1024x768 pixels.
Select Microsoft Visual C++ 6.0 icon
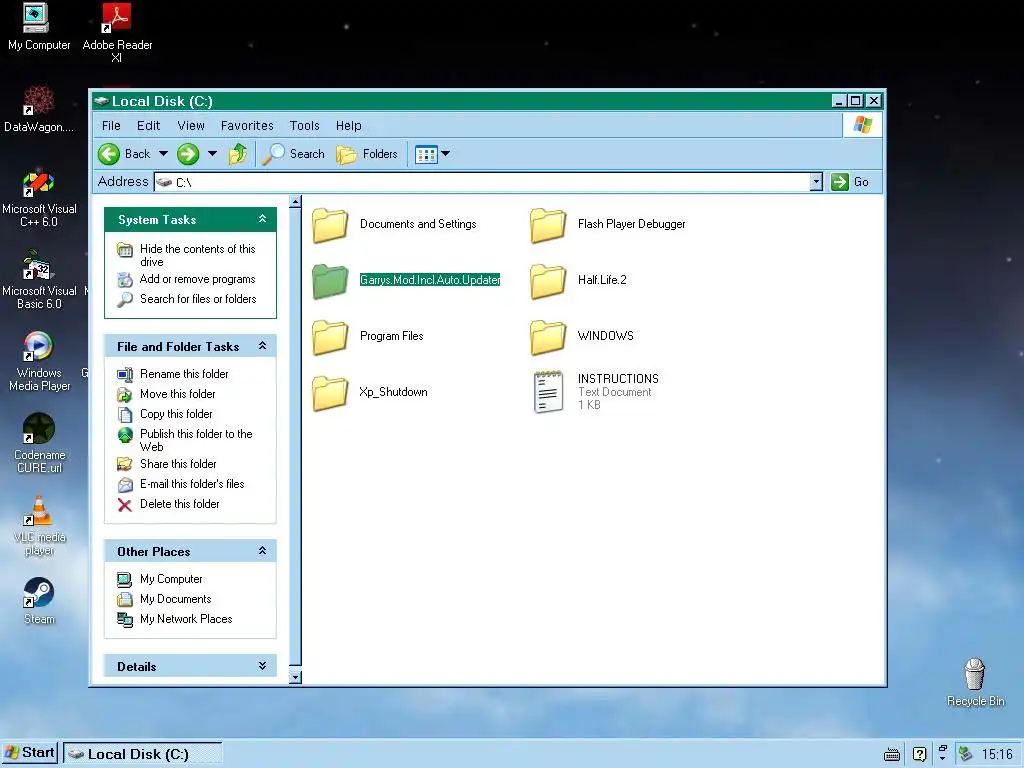39,198
